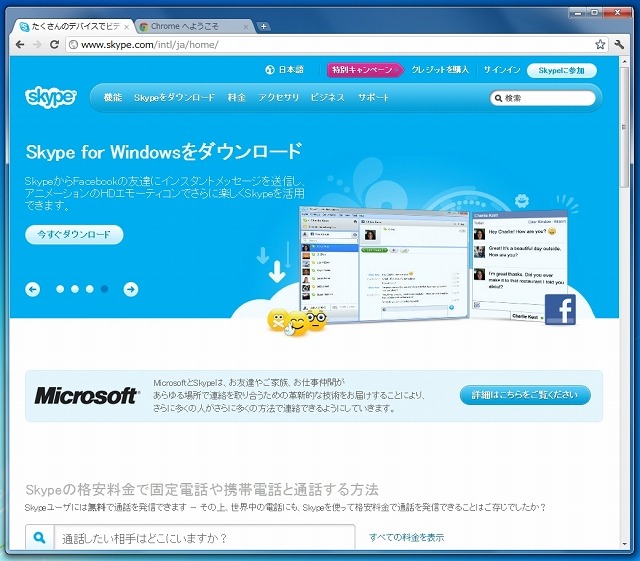Click the 特別キャンペーン banner button

point(364,70)
